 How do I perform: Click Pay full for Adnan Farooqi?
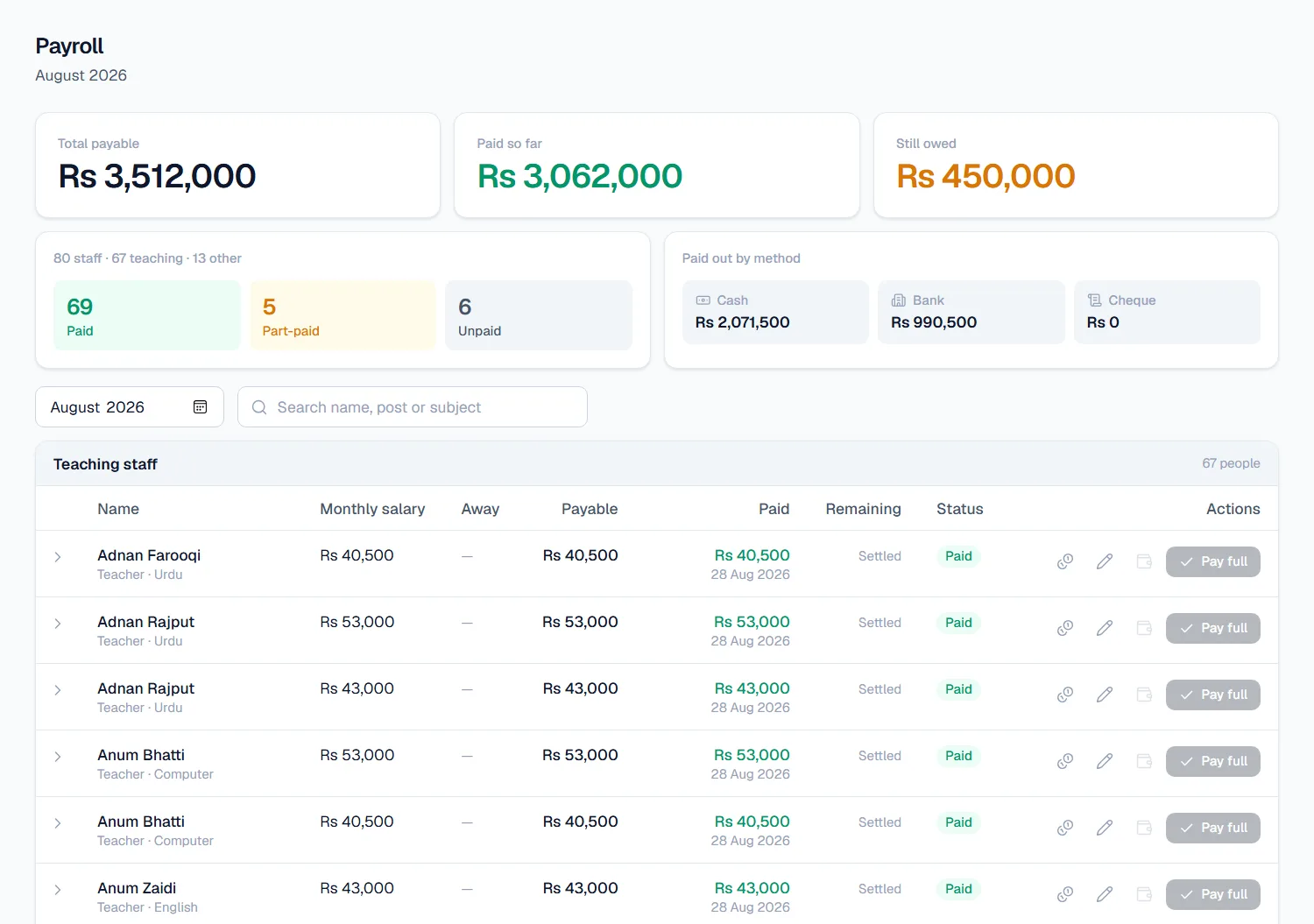1213,561
